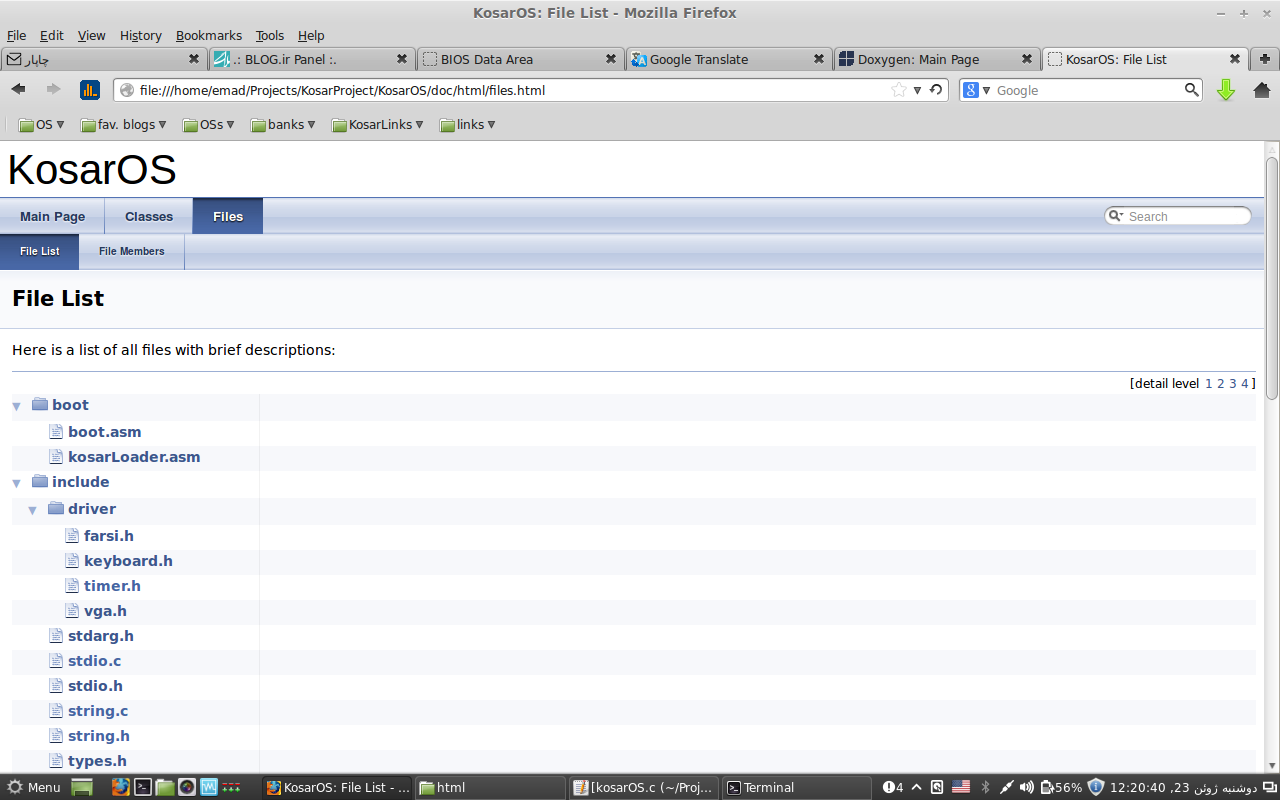
Task: Click the bookmark star icon in URL bar
Action: (x=898, y=90)
